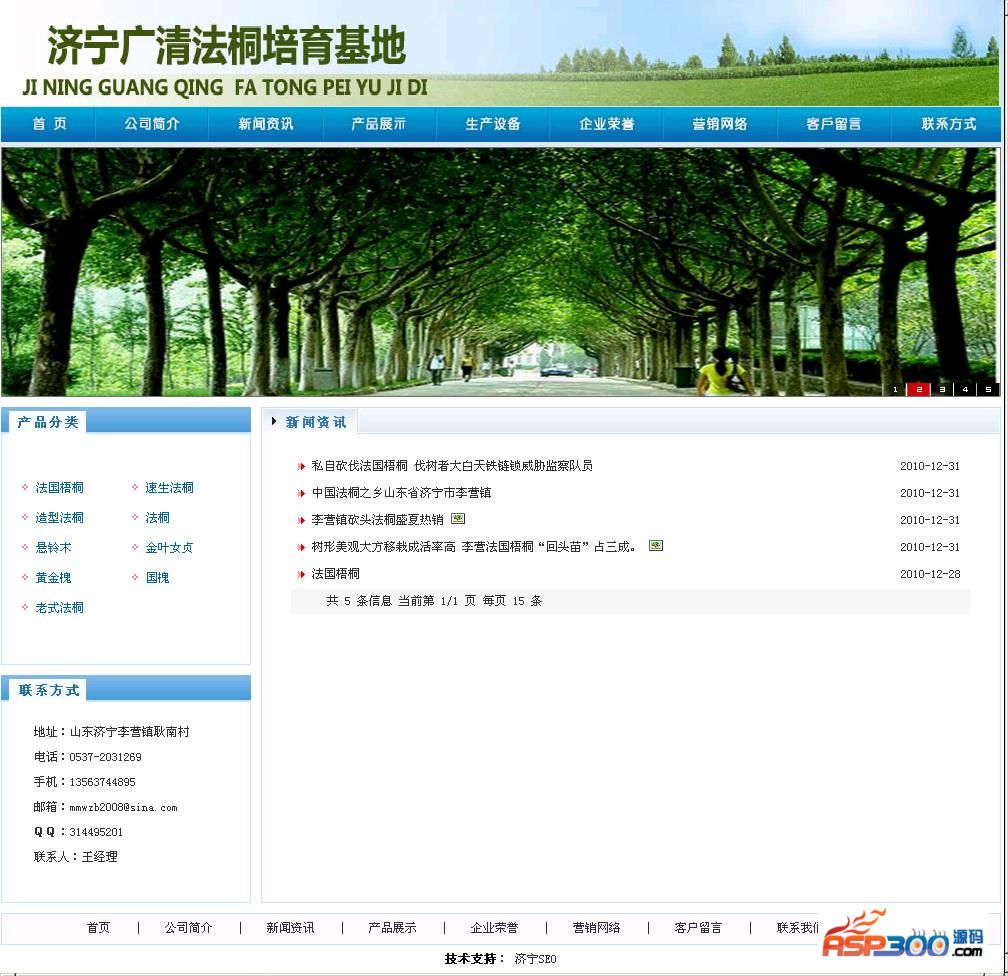Click red arrow bullet before 树形美观大方
The height and width of the screenshot is (976, 1008).
point(301,547)
